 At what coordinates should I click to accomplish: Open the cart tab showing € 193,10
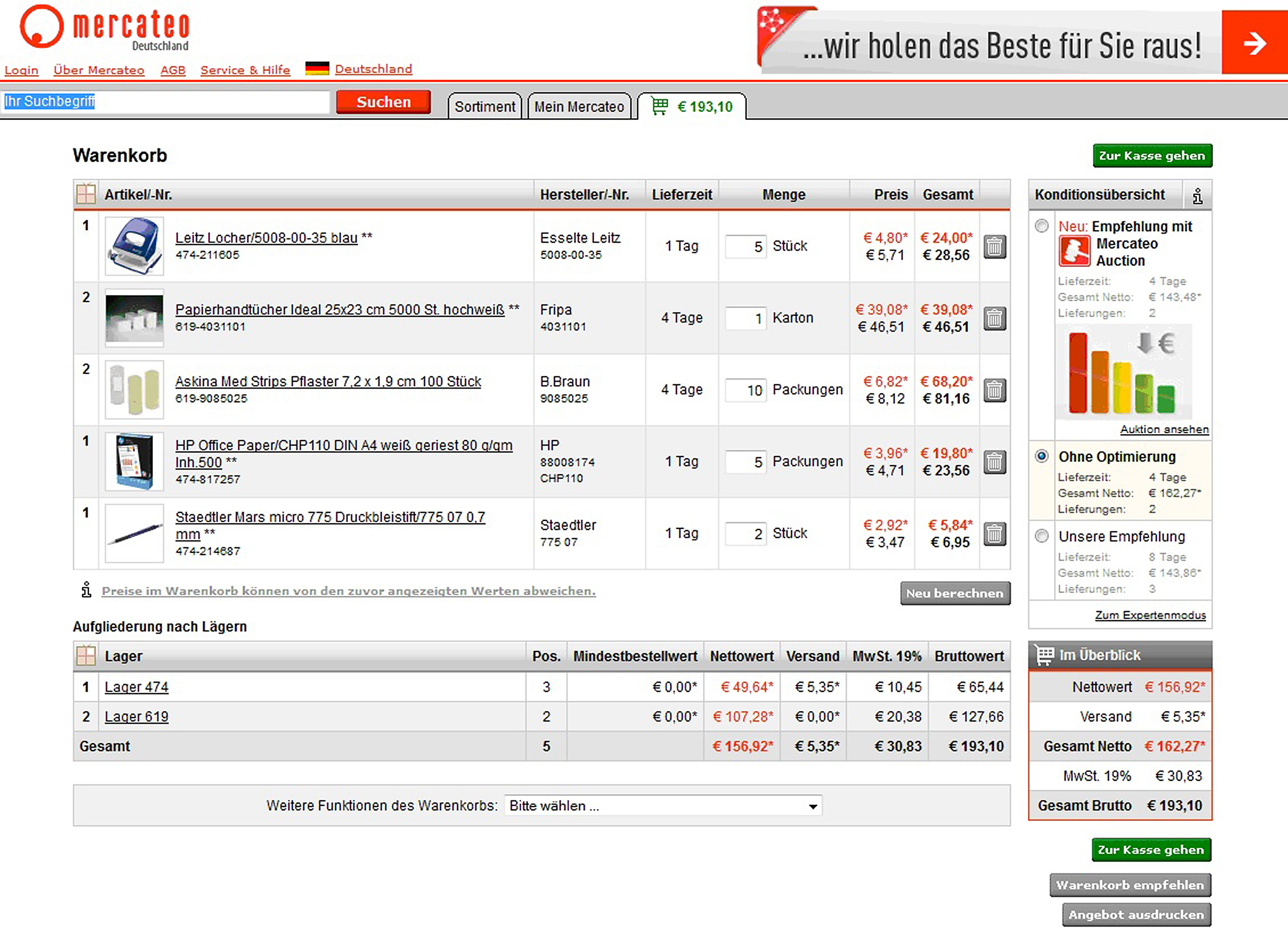click(692, 107)
